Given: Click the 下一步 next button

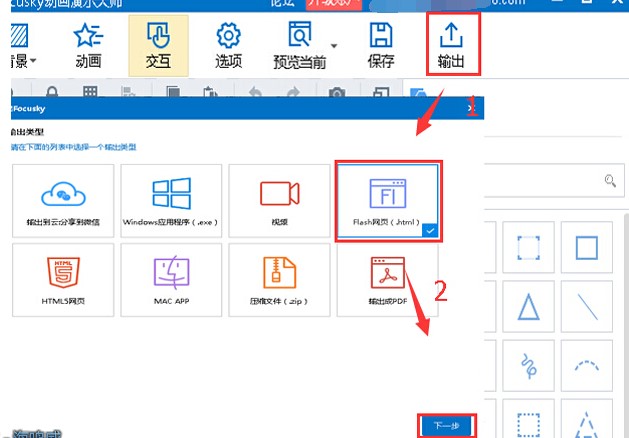Looking at the screenshot, I should pyautogui.click(x=447, y=426).
